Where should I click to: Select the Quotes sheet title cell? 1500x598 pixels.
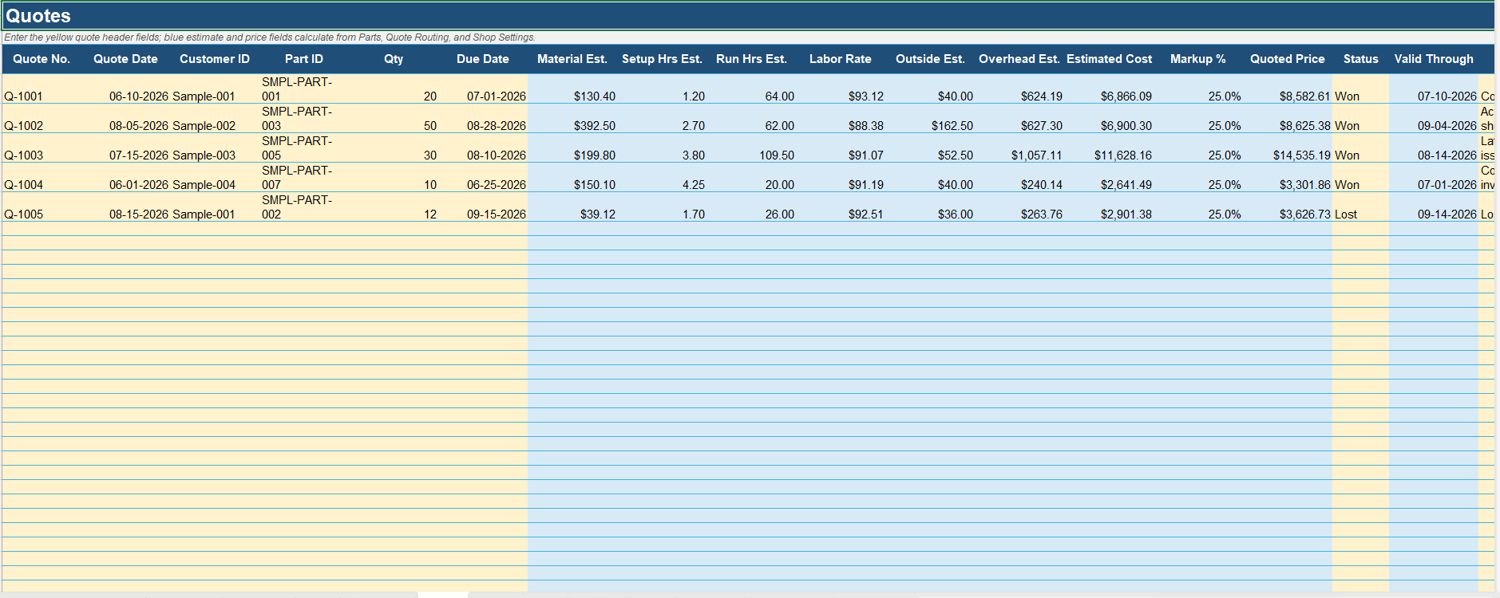(x=748, y=17)
